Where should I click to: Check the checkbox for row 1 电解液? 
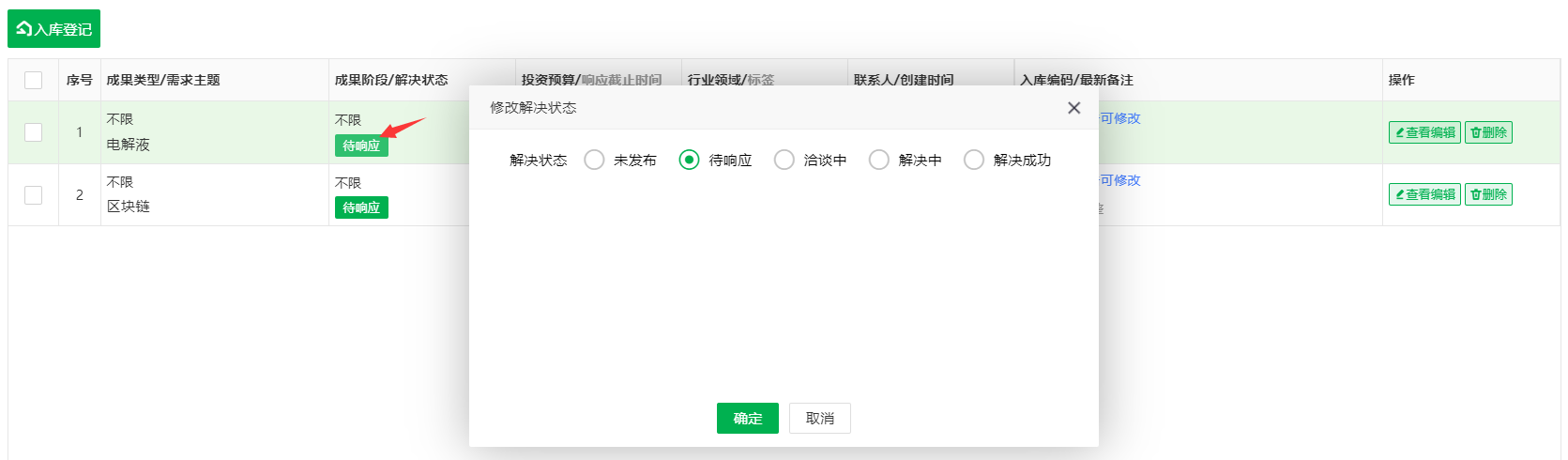pos(33,132)
